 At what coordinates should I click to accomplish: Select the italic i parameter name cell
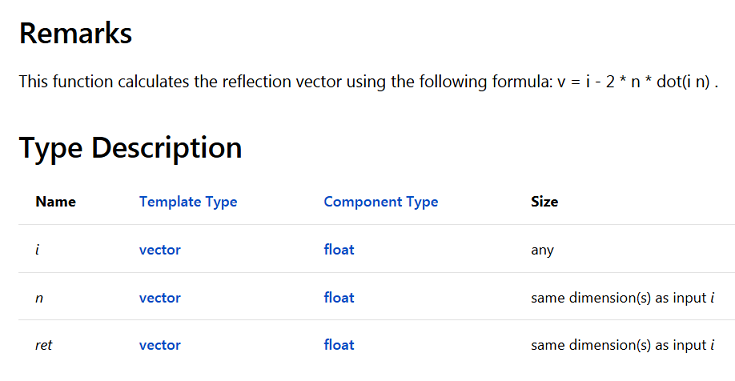[x=38, y=250]
